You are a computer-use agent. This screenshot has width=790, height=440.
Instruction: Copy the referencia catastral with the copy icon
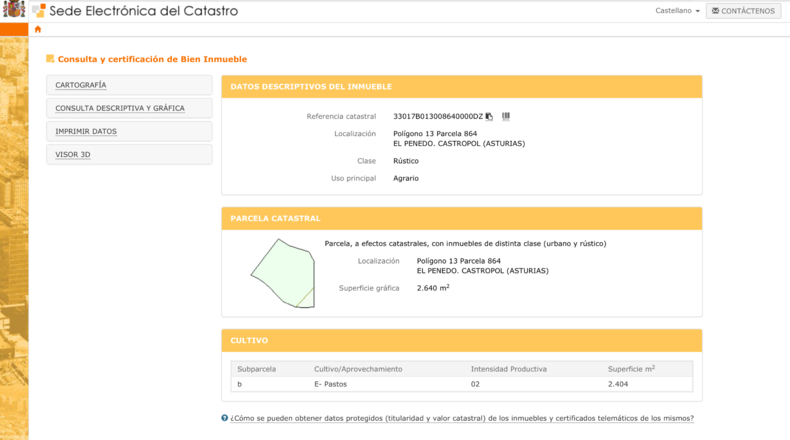point(489,116)
